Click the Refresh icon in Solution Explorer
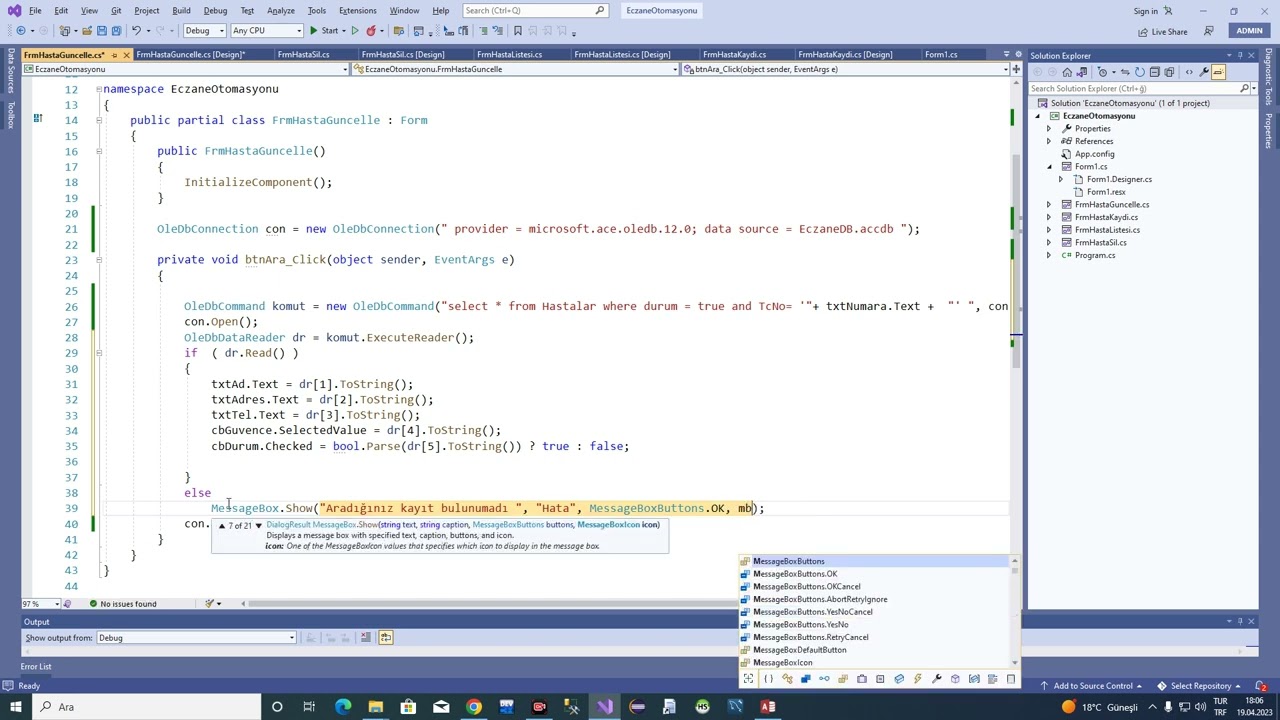This screenshot has height=720, width=1280. [x=1140, y=72]
